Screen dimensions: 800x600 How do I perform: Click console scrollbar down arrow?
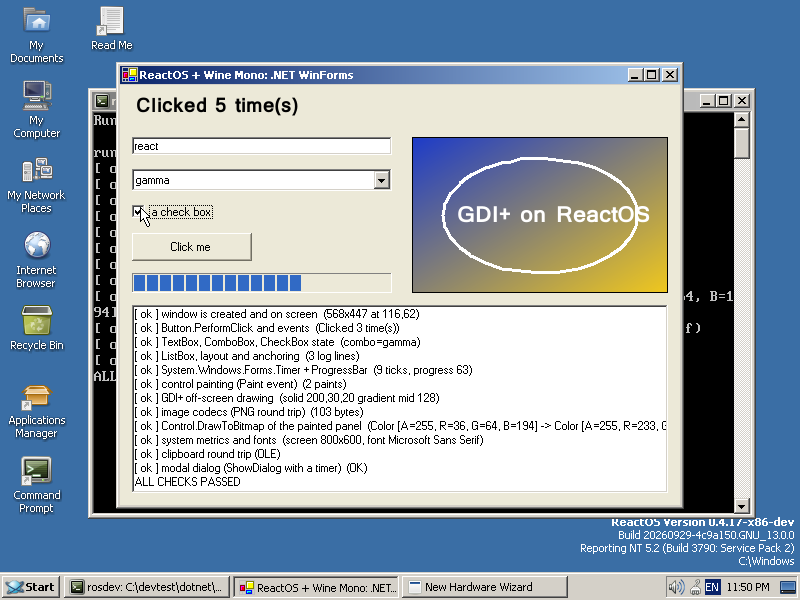tap(741, 506)
